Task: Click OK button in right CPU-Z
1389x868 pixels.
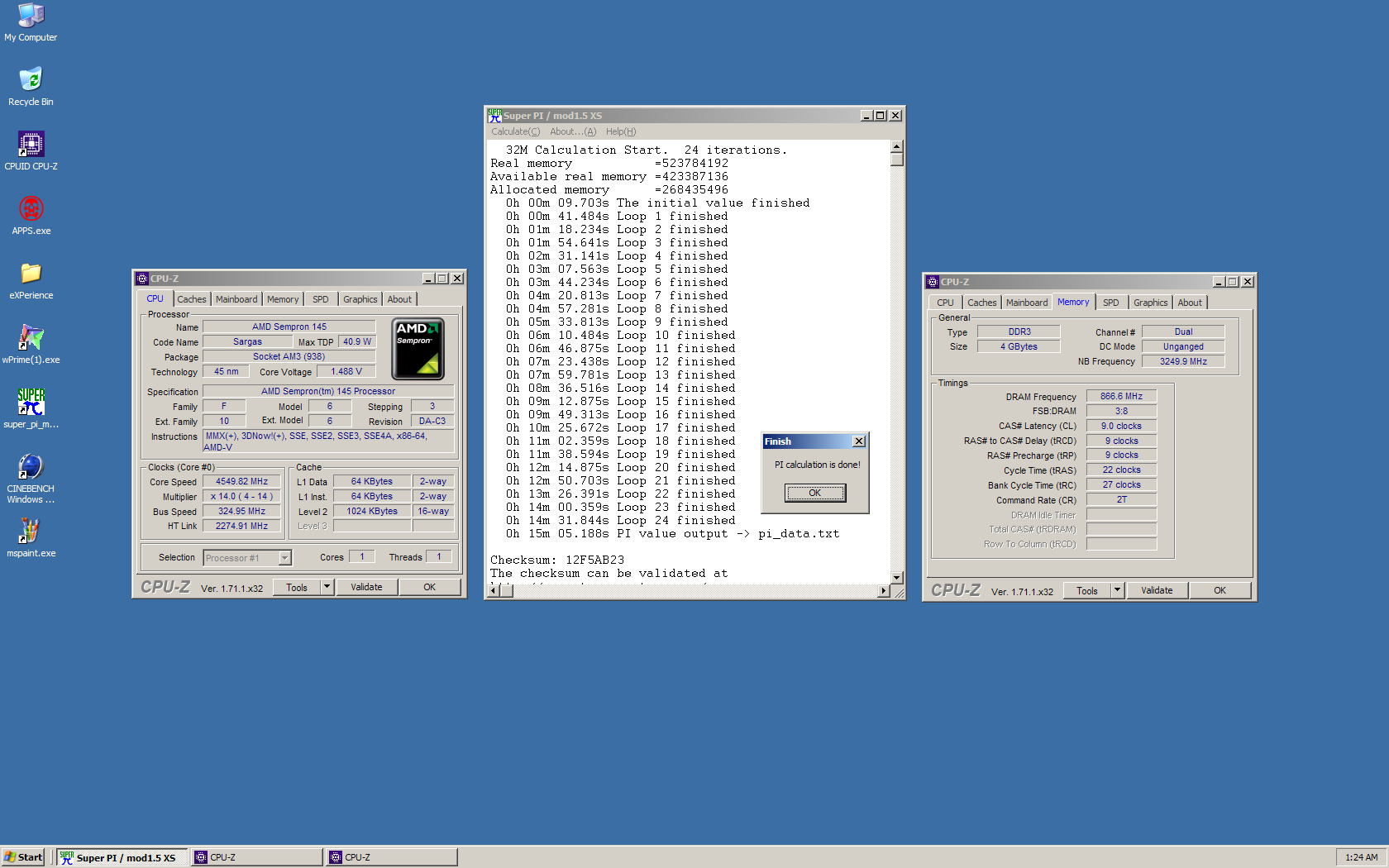Action: pos(1220,590)
